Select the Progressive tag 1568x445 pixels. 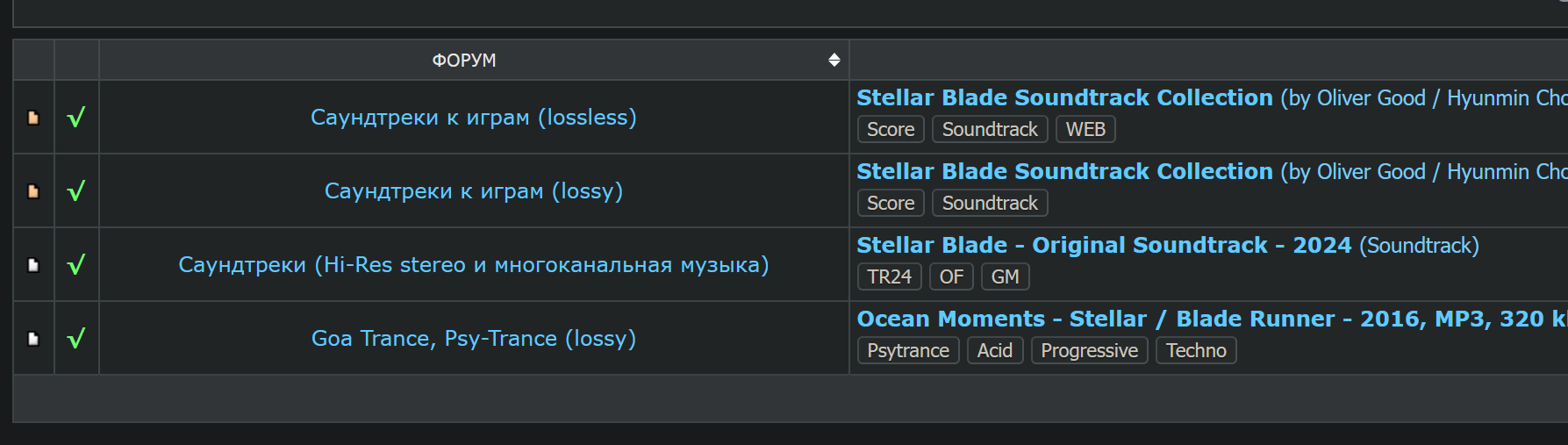(x=1089, y=350)
